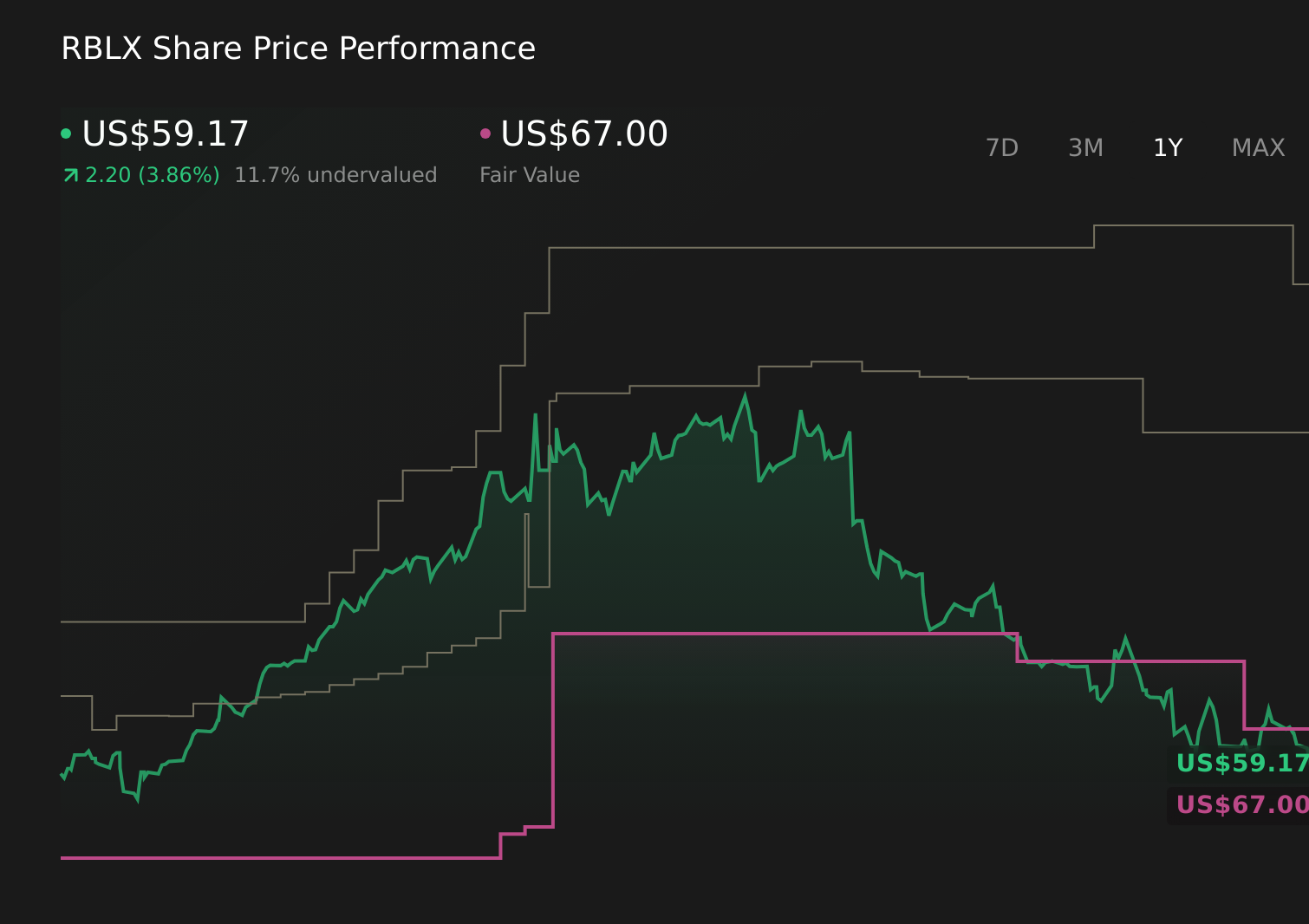The width and height of the screenshot is (1309, 924).
Task: Open details for 11.7% undervalued
Action: pyautogui.click(x=336, y=174)
